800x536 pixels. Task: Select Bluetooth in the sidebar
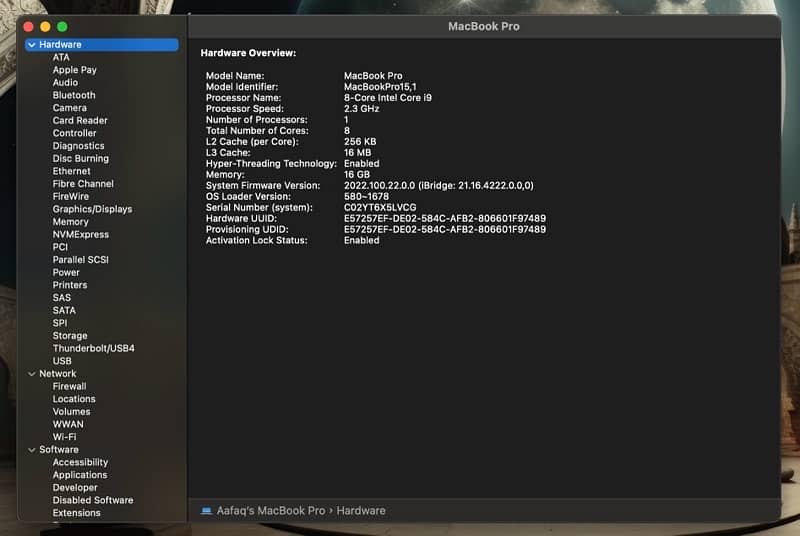tap(74, 95)
